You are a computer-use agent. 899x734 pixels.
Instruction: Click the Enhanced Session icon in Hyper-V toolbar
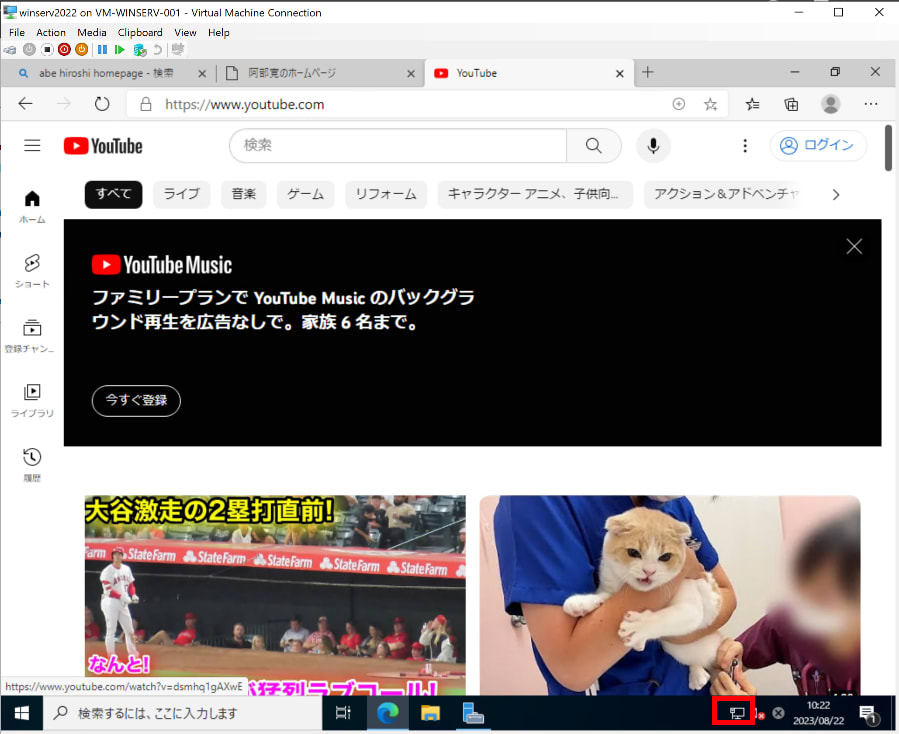click(178, 50)
